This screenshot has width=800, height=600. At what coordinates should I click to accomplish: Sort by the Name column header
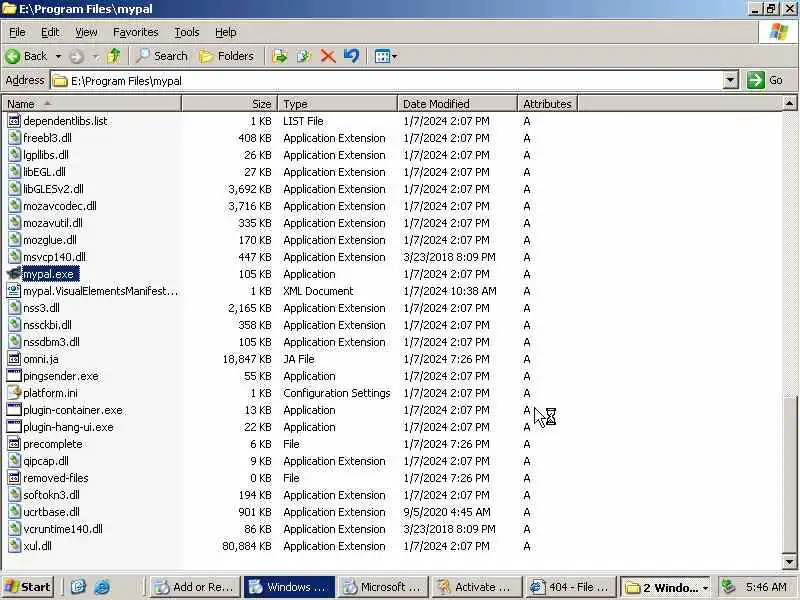91,104
